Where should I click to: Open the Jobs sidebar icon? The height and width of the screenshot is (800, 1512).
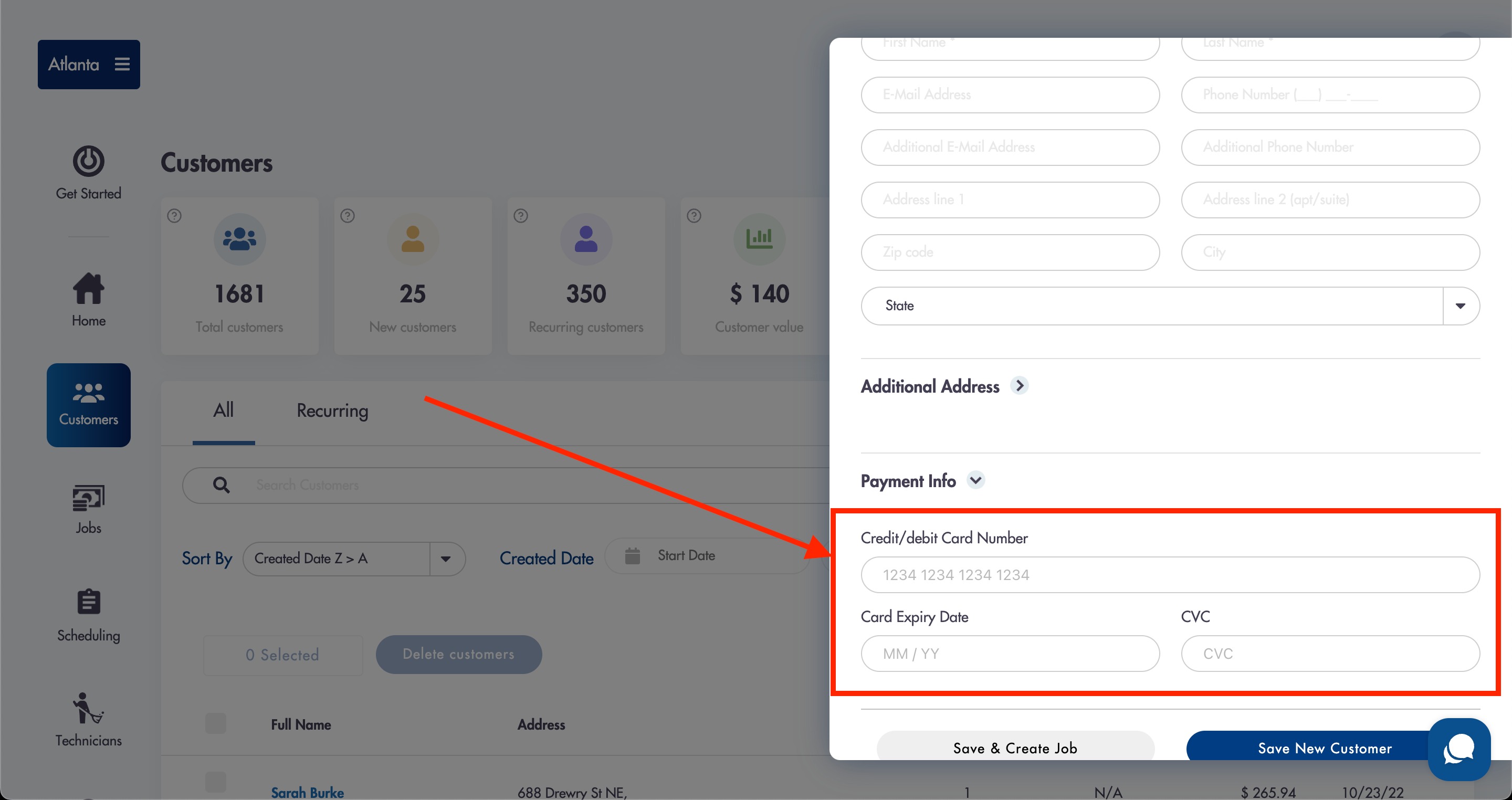point(89,498)
